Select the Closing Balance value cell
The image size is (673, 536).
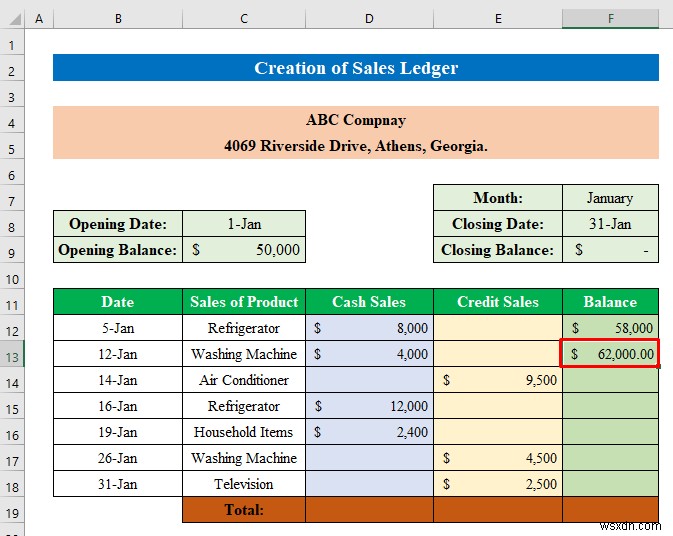(610, 249)
